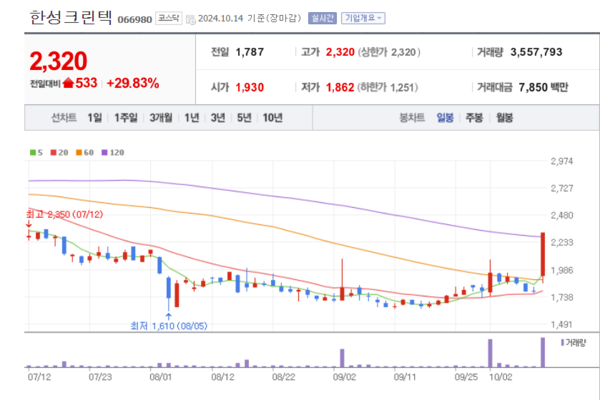Click the 시가 value 1,930

click(250, 87)
